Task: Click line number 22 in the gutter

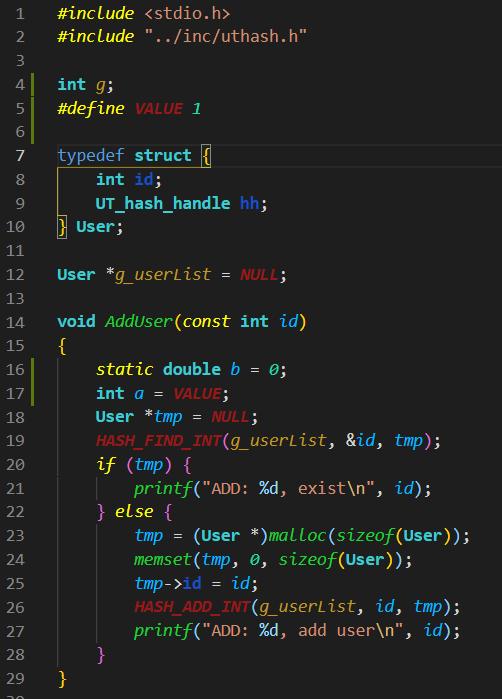Action: (x=15, y=511)
